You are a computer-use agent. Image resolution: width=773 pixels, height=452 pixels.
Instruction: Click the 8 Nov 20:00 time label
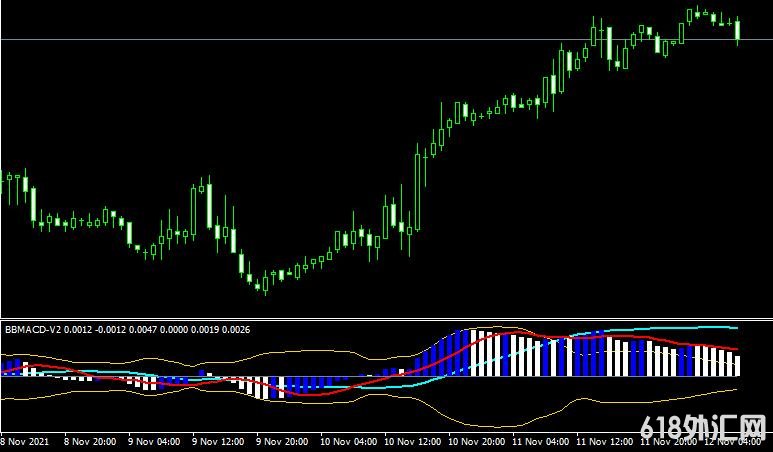[x=90, y=441]
